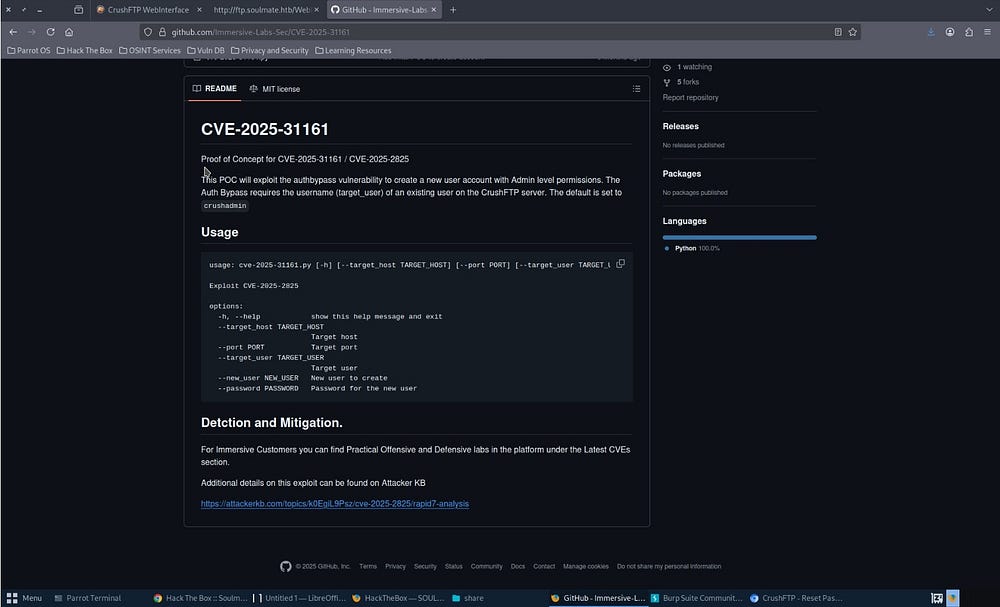The height and width of the screenshot is (607, 1000).
Task: Switch to the CrushFTP Reset Password window
Action: tap(796, 598)
